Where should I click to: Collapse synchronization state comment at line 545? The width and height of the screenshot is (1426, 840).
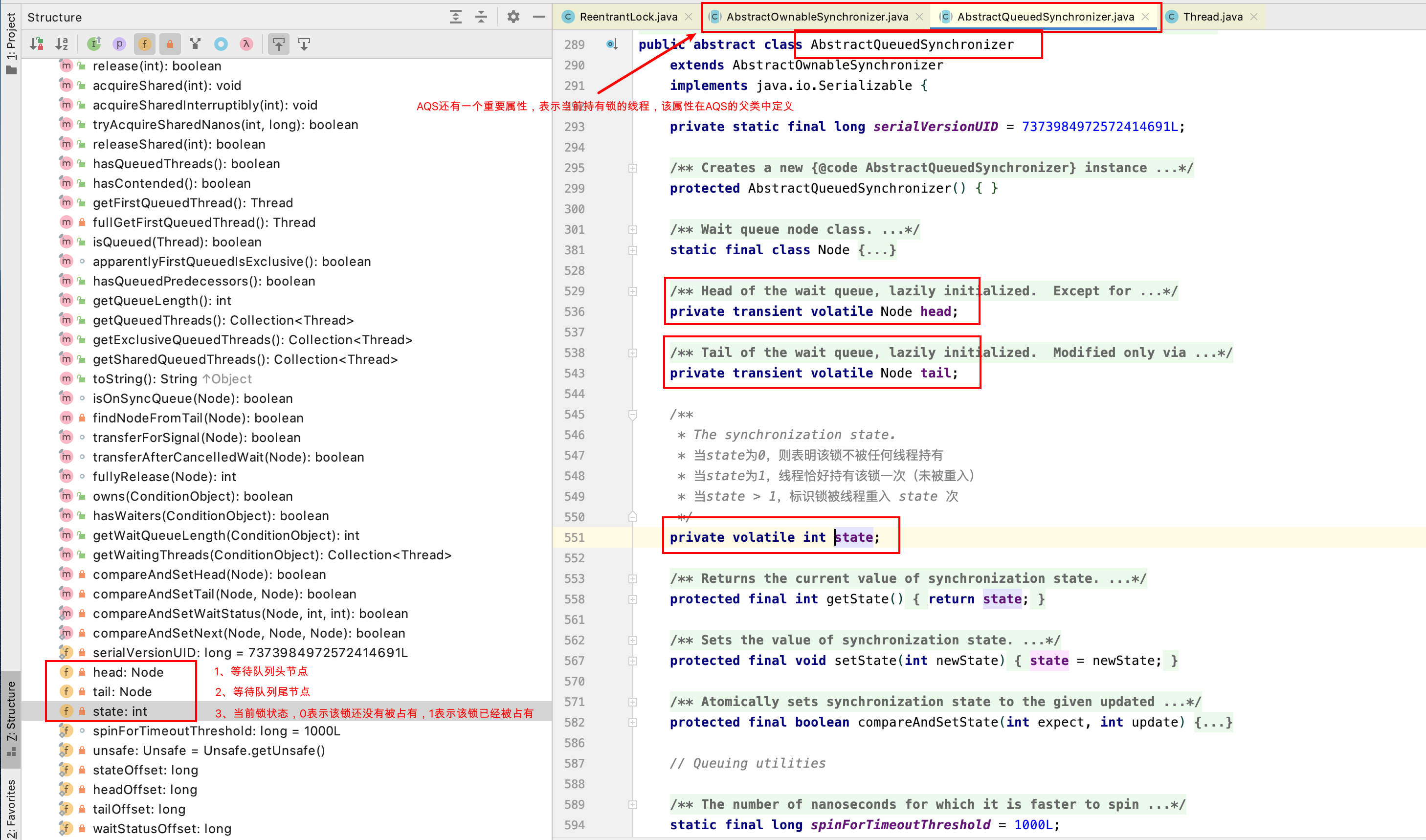click(633, 415)
